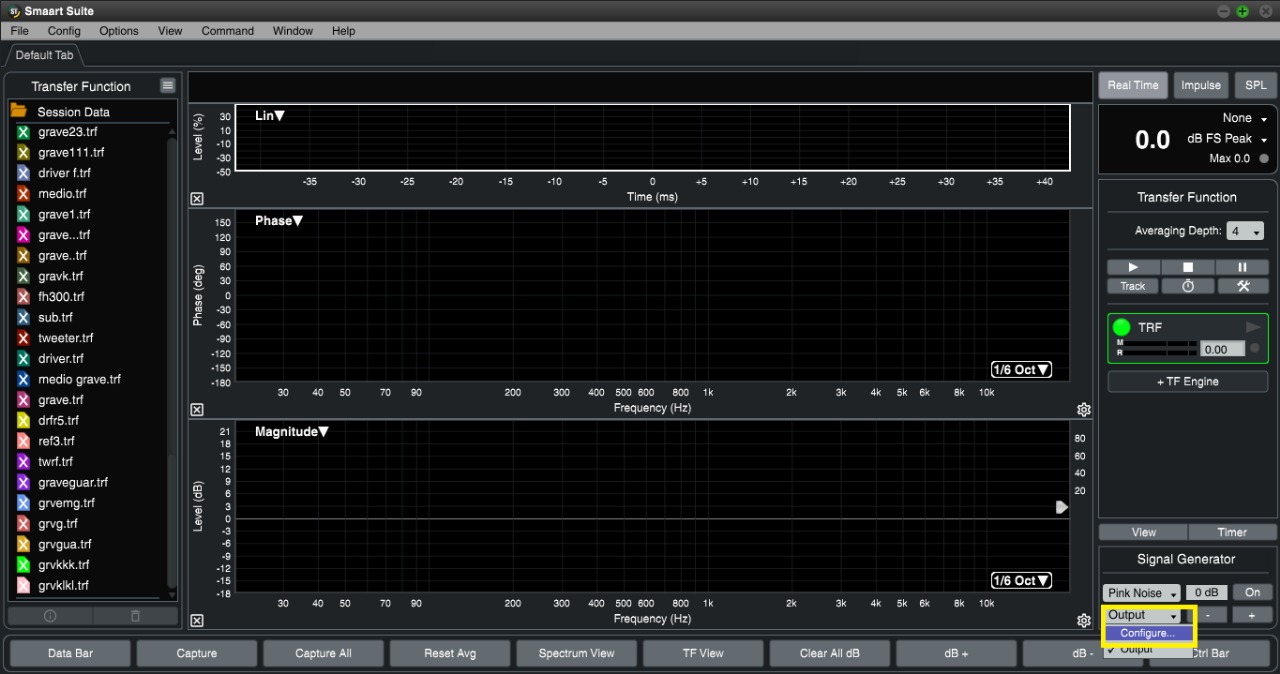Image resolution: width=1280 pixels, height=674 pixels.
Task: Toggle the tweeter.trf trace visibility icon
Action: point(23,338)
